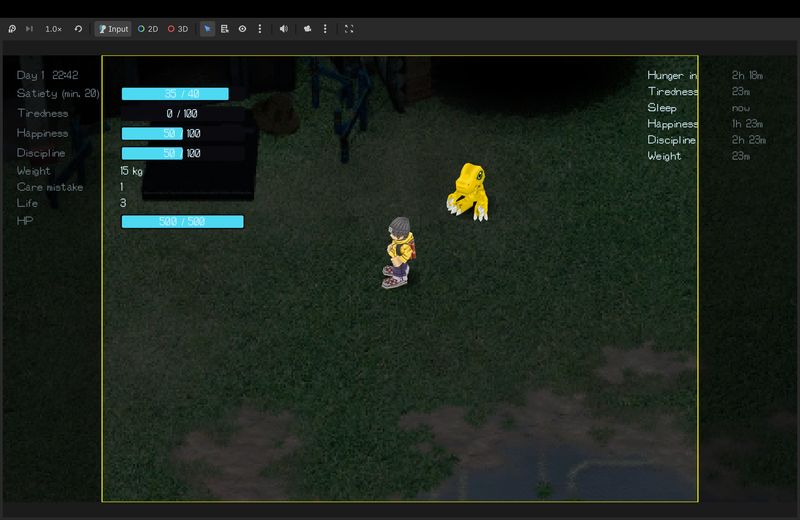Mute game audio with the speaker icon
The image size is (800, 520).
tap(284, 29)
